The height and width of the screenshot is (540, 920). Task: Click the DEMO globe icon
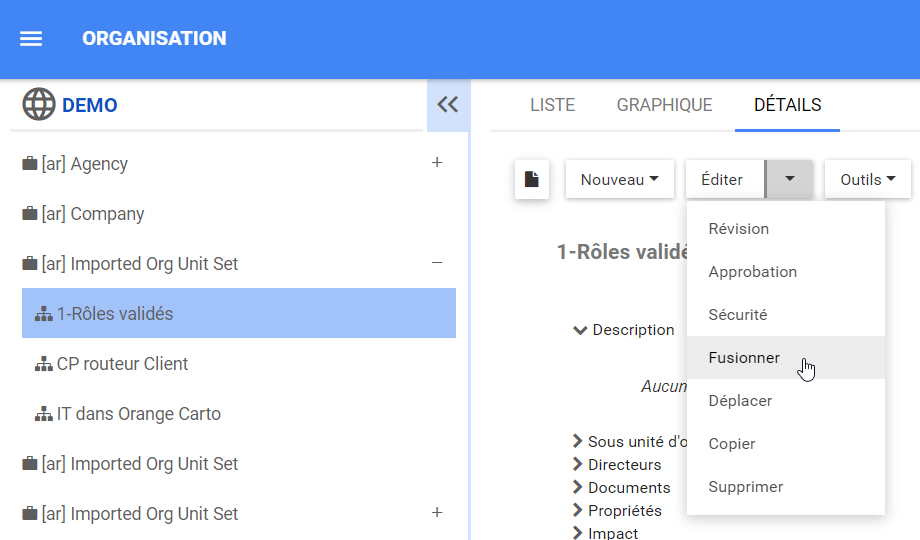39,104
